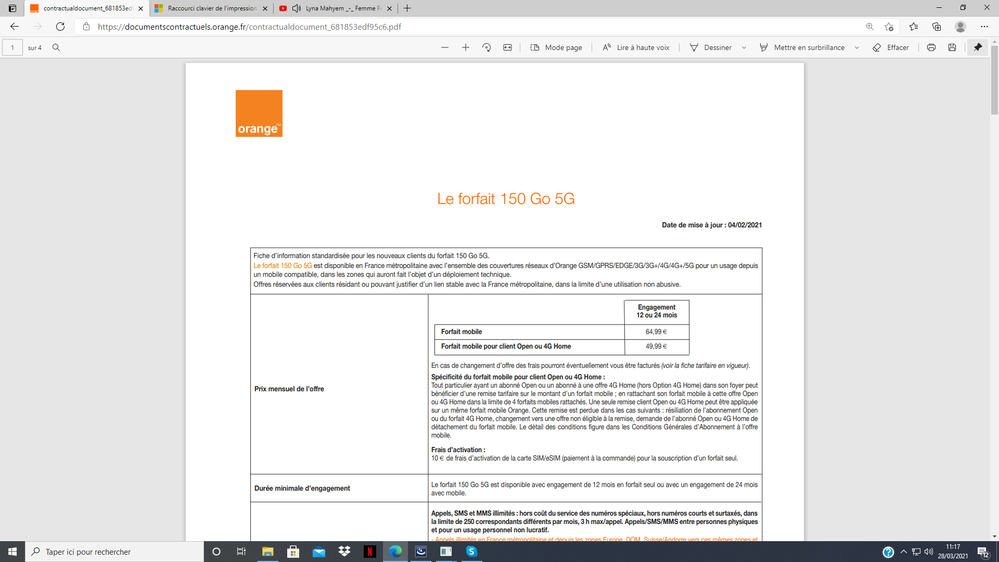Zoom in the PDF with the plus icon
The height and width of the screenshot is (562, 999).
point(466,47)
